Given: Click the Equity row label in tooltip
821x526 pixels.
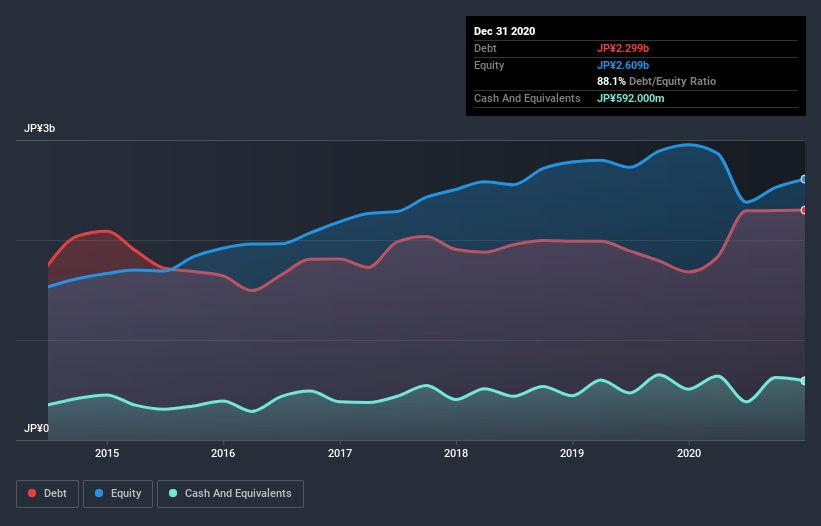Looking at the screenshot, I should tap(489, 65).
